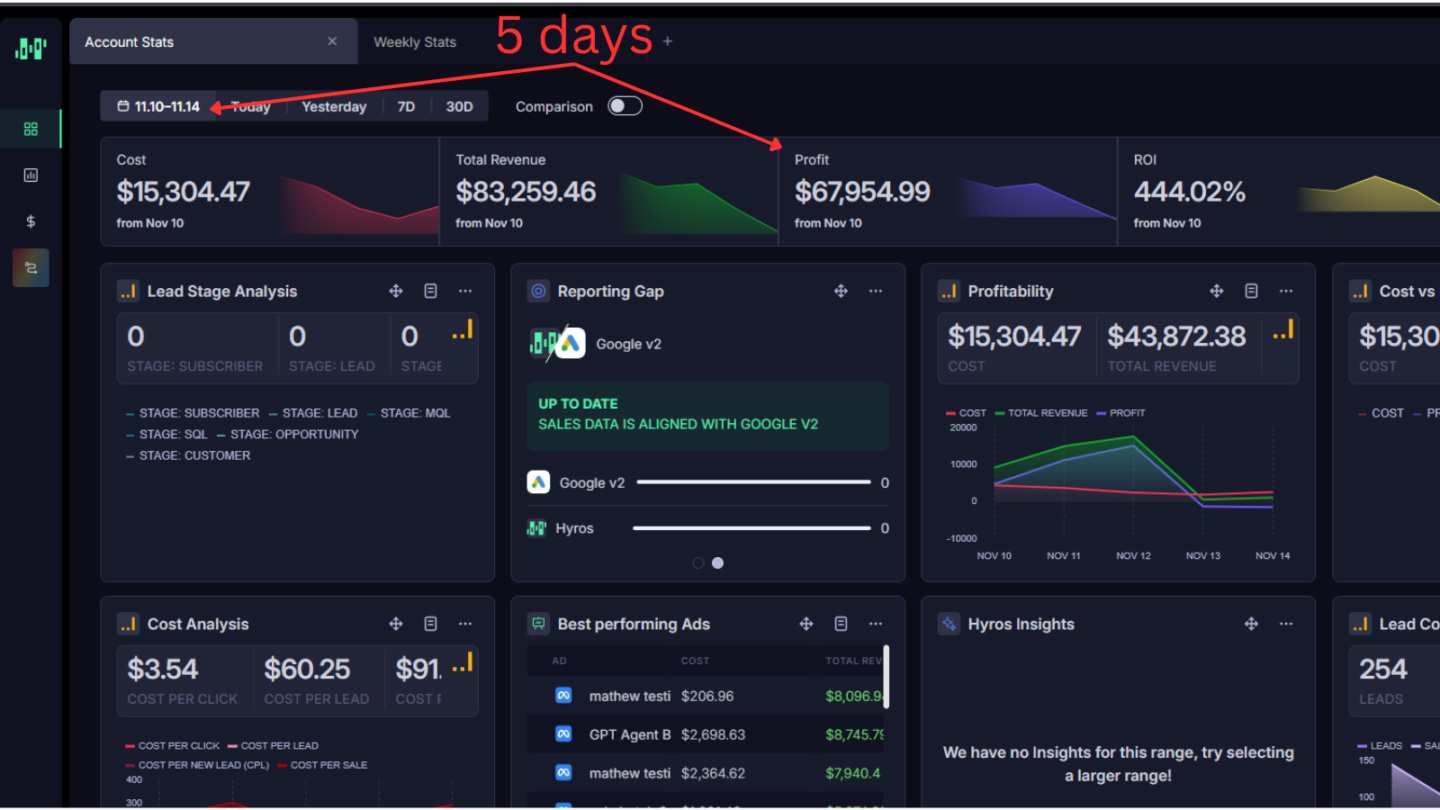Click the Best performing Ads table scrollbar
Viewport: 1440px width, 810px height.
tap(886, 676)
